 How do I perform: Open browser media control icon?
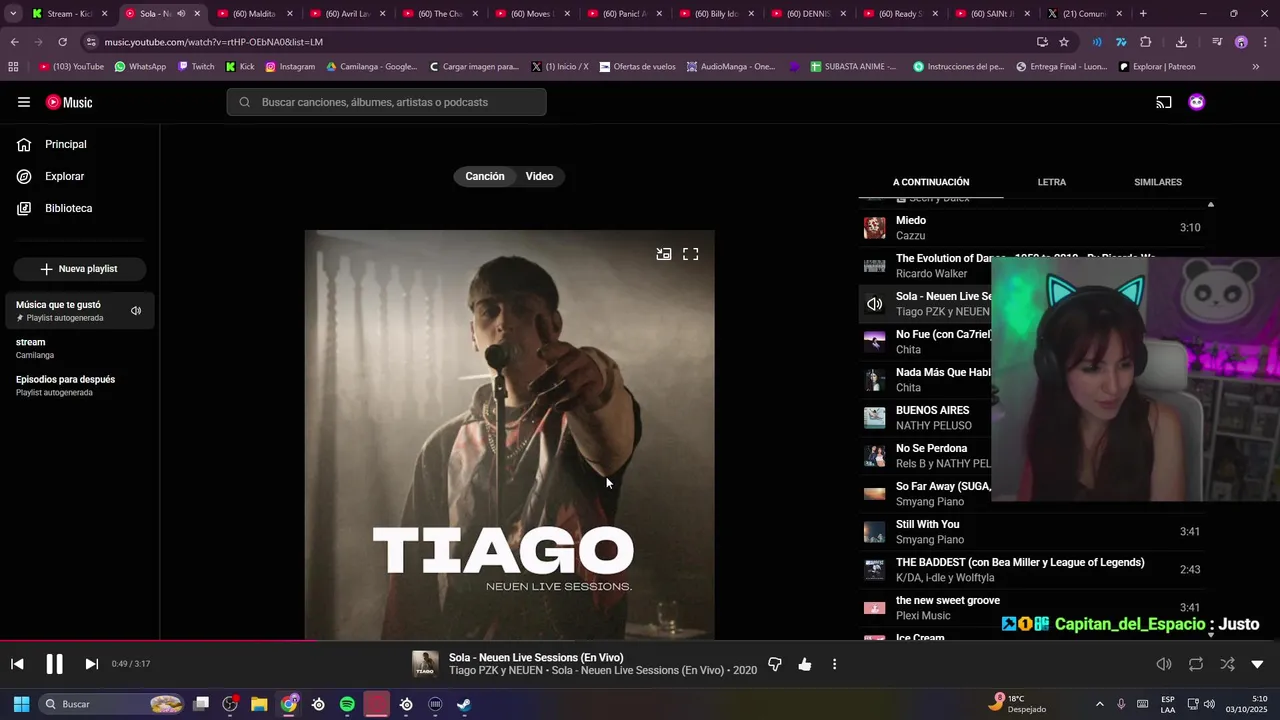[x=1217, y=42]
